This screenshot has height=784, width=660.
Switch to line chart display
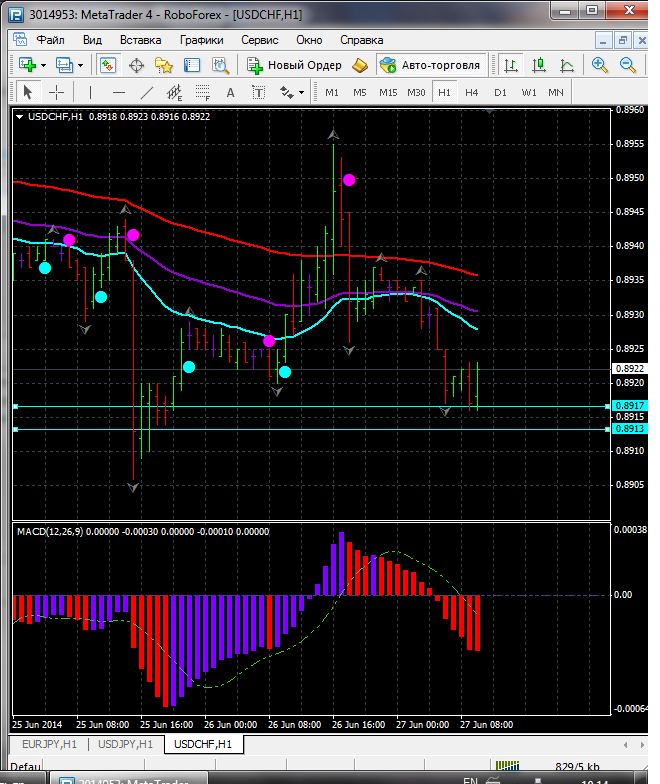pos(566,66)
